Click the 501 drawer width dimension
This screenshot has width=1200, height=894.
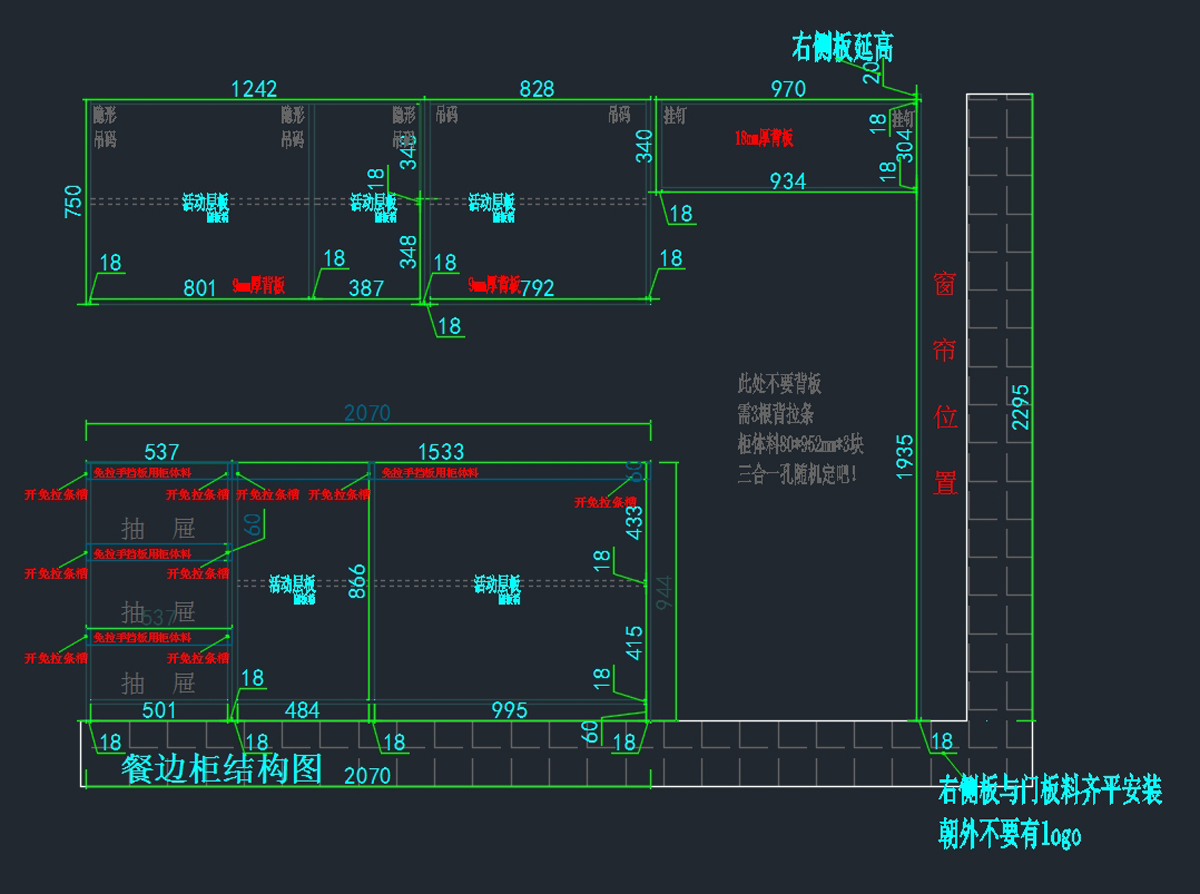click(x=159, y=710)
